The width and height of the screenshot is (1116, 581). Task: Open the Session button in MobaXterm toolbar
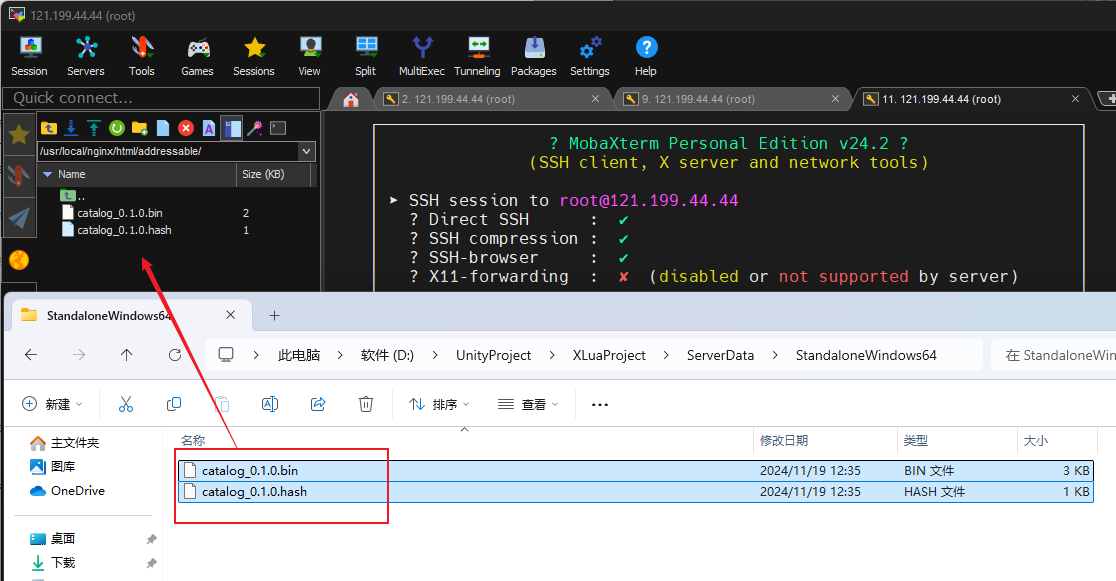29,56
